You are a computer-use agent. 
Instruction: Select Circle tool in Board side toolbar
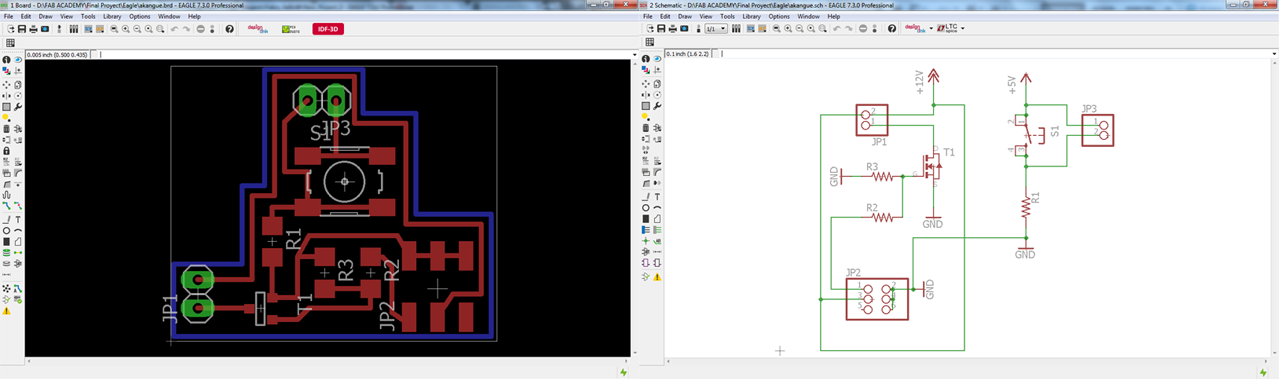7,231
